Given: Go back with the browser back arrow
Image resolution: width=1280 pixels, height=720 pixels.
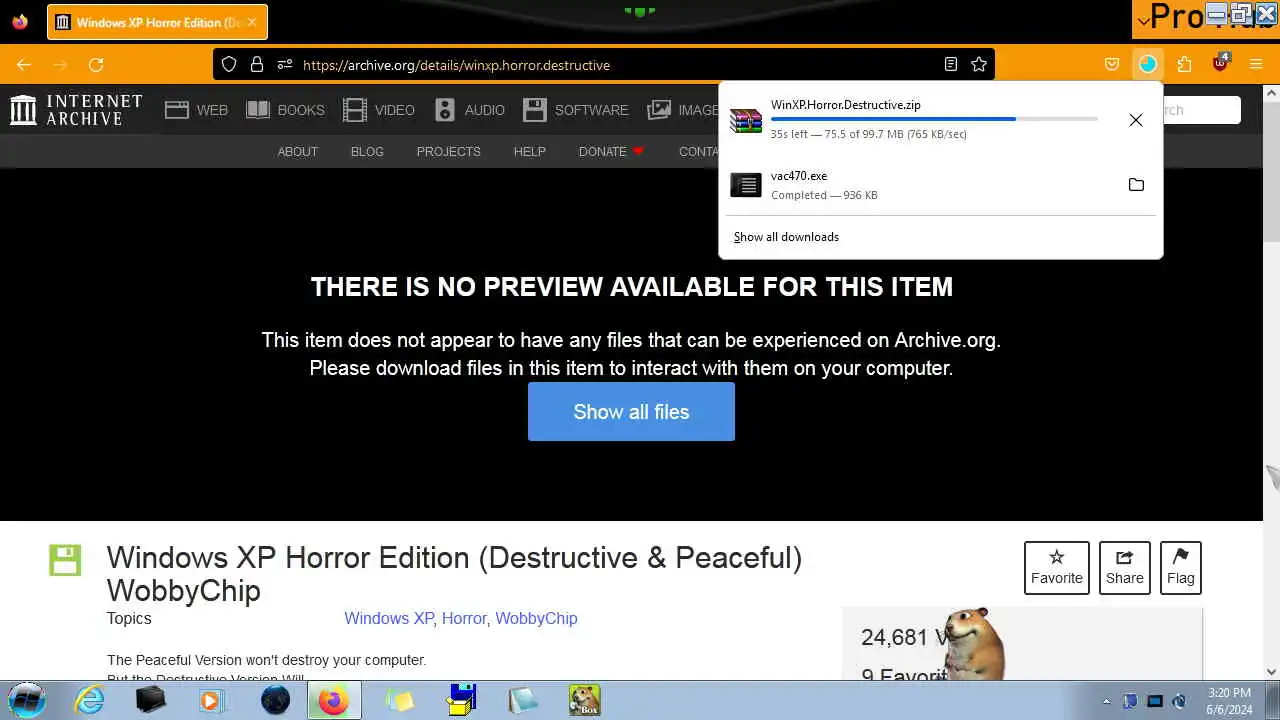Looking at the screenshot, I should click(x=24, y=65).
